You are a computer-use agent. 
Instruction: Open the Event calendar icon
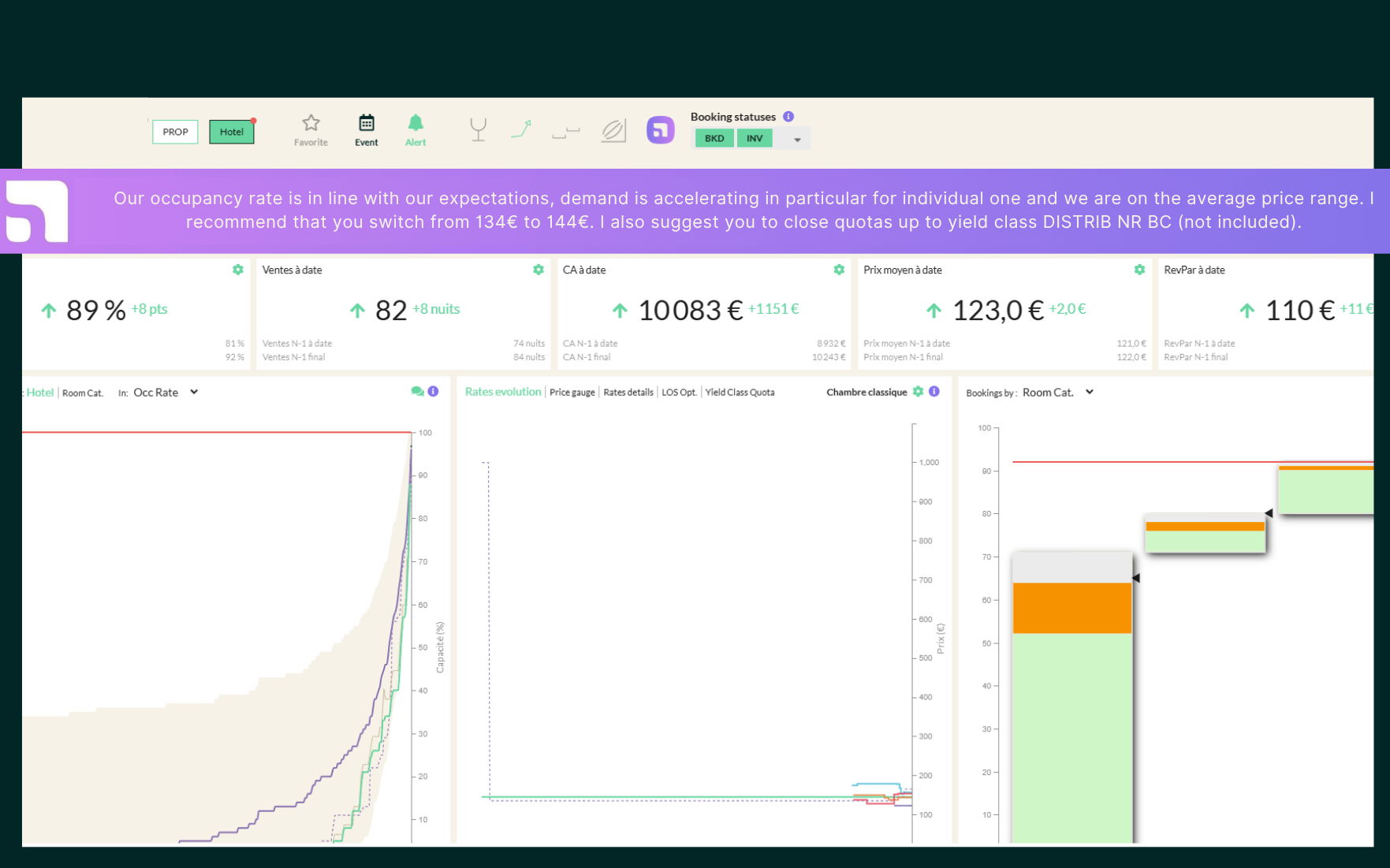click(x=367, y=123)
